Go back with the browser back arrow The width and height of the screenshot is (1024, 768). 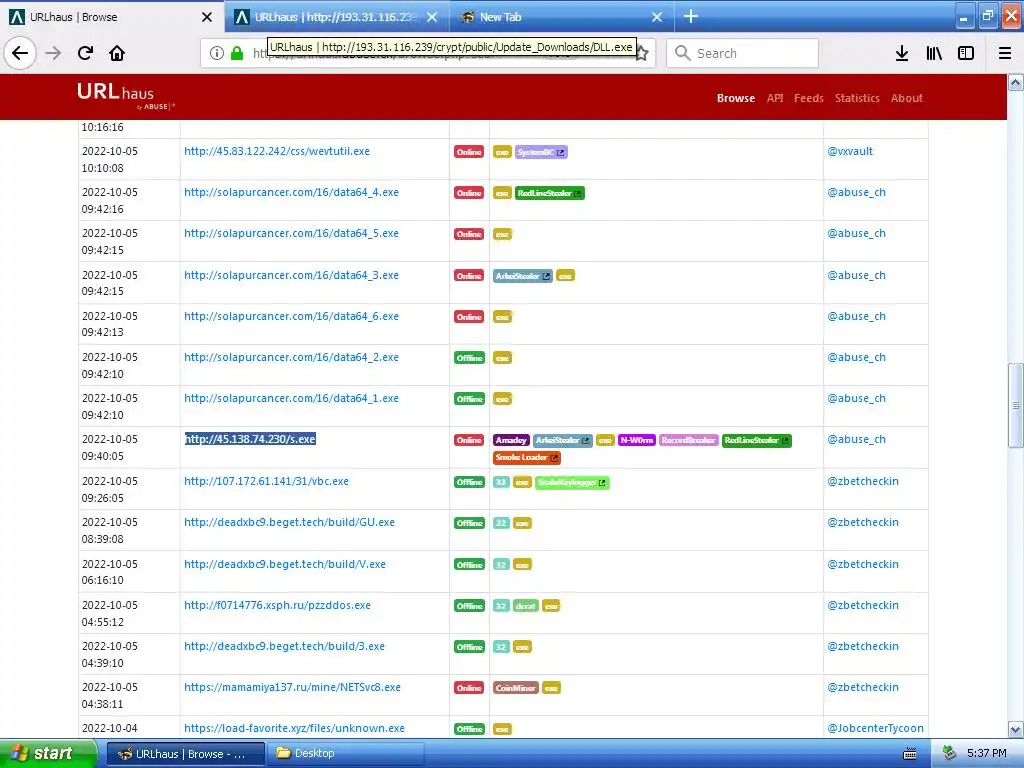tap(20, 53)
